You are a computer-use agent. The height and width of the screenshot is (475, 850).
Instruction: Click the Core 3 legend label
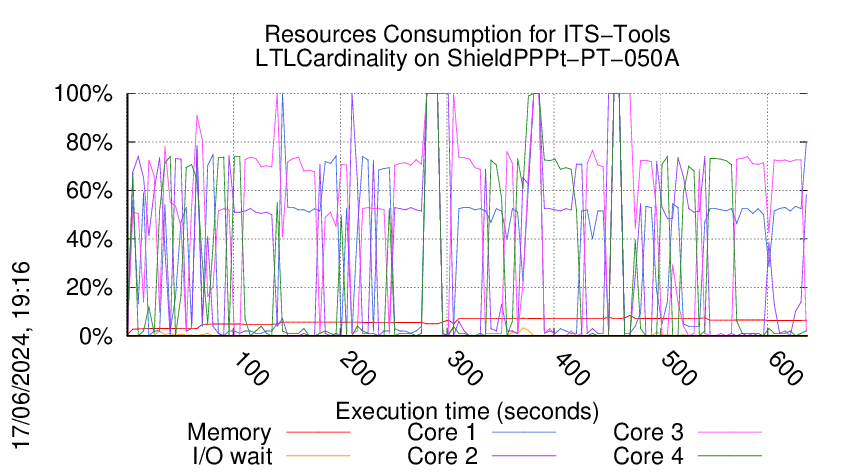(648, 432)
